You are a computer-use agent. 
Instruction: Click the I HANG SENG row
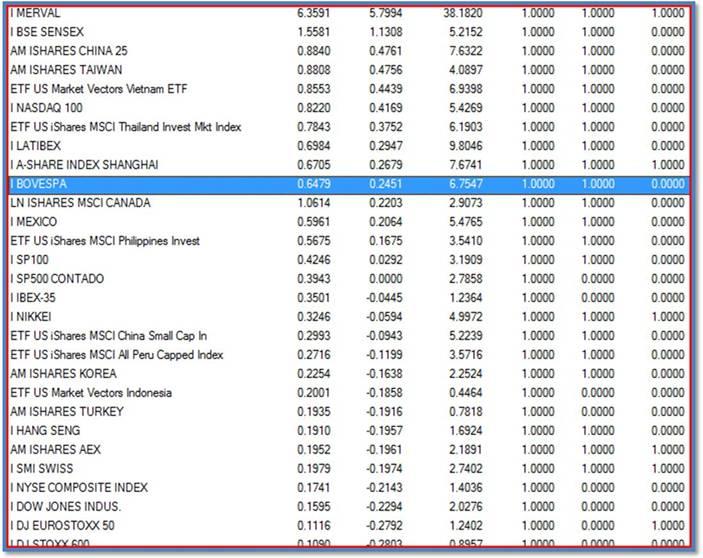pyautogui.click(x=348, y=430)
